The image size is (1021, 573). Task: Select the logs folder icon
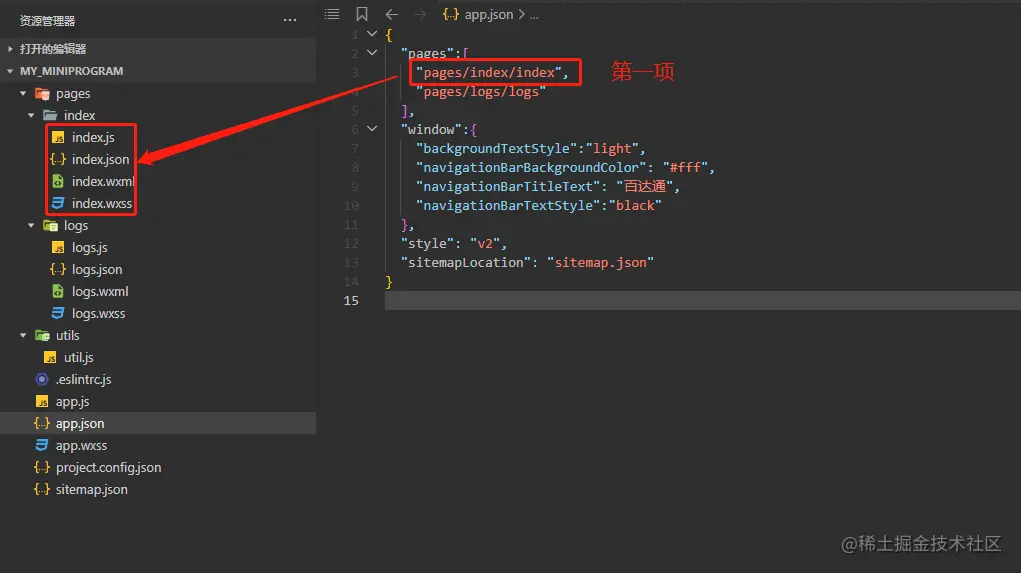click(50, 225)
